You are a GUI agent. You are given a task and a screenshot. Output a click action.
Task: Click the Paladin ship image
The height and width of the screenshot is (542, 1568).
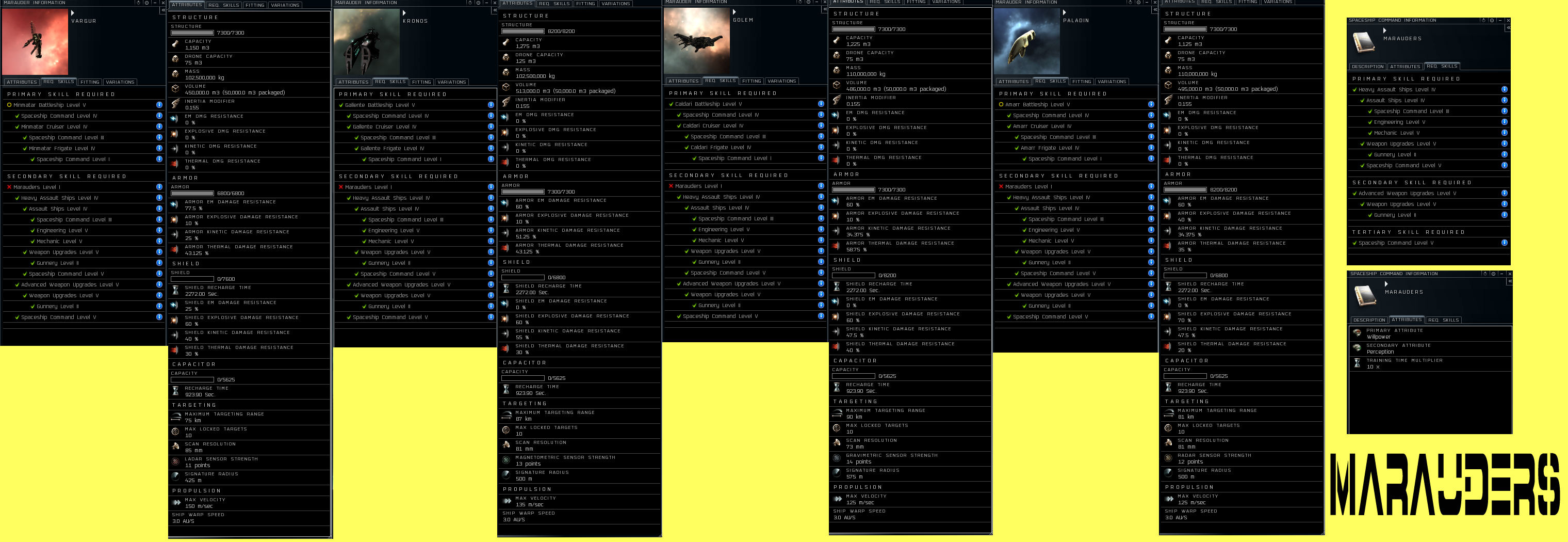(x=1027, y=41)
